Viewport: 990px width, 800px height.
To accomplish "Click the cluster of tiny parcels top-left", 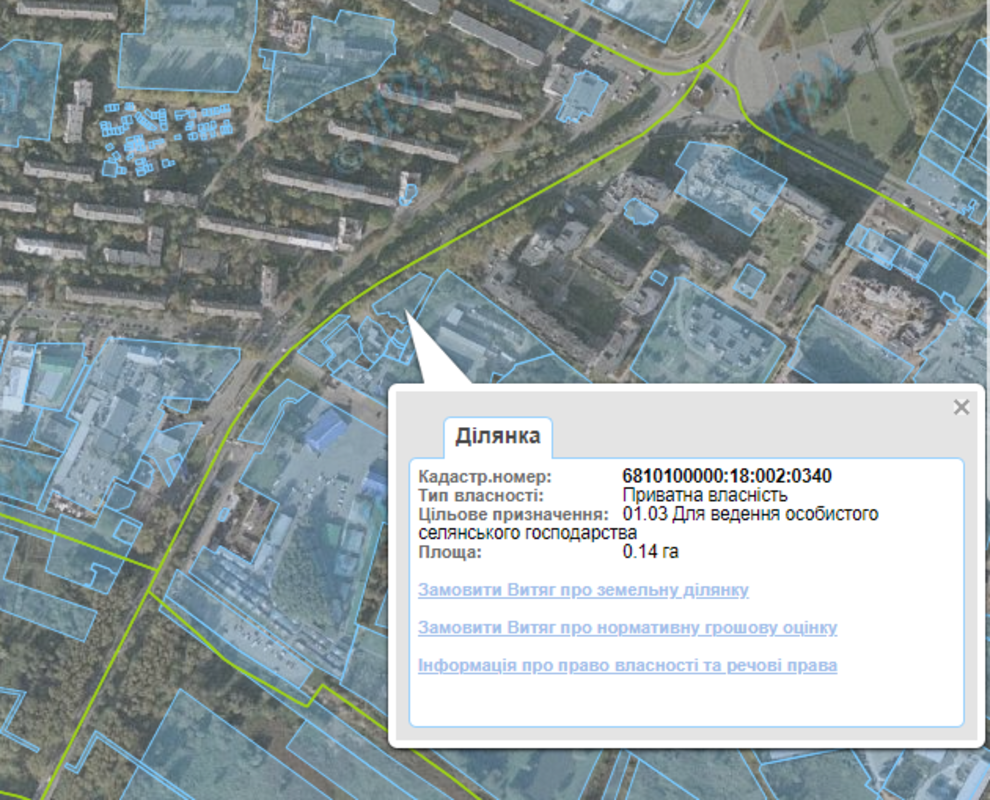I will [x=160, y=135].
